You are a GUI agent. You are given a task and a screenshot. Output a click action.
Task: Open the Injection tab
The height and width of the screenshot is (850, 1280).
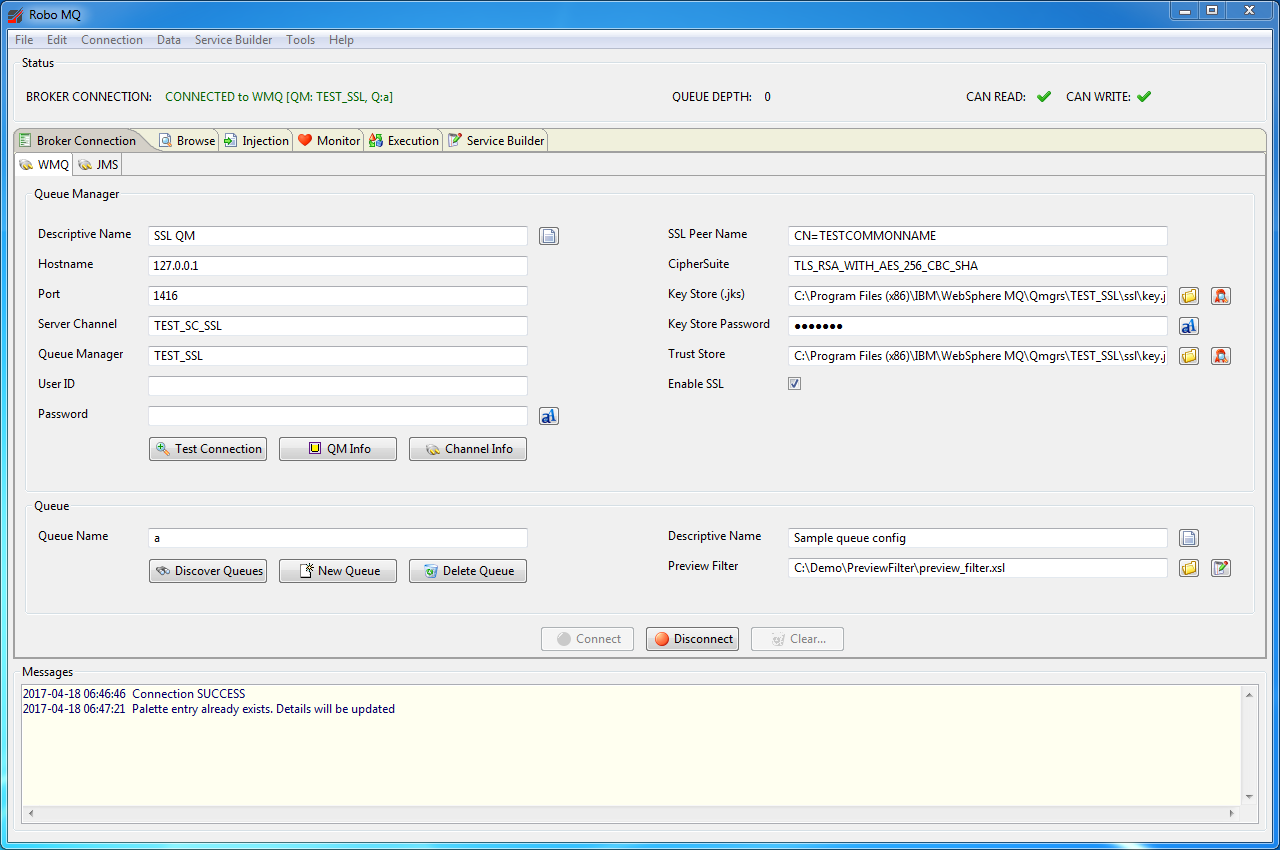pyautogui.click(x=256, y=141)
